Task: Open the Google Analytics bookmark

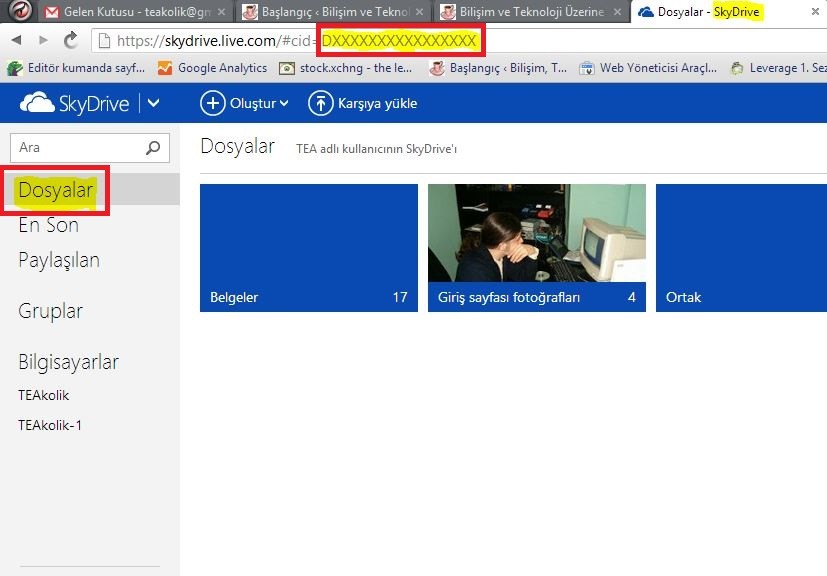Action: 213,68
